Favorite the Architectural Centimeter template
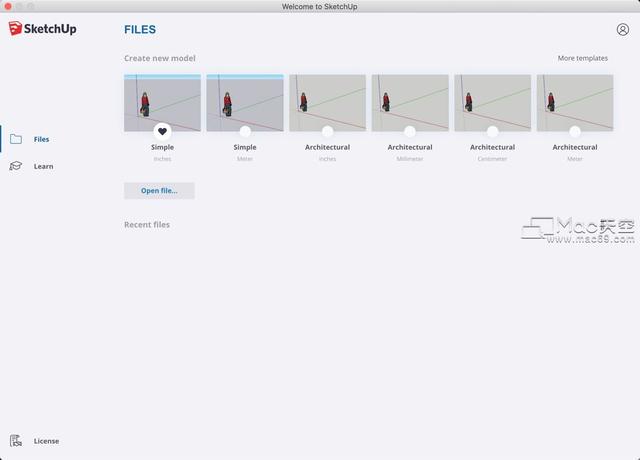The width and height of the screenshot is (640, 460). [x=493, y=131]
